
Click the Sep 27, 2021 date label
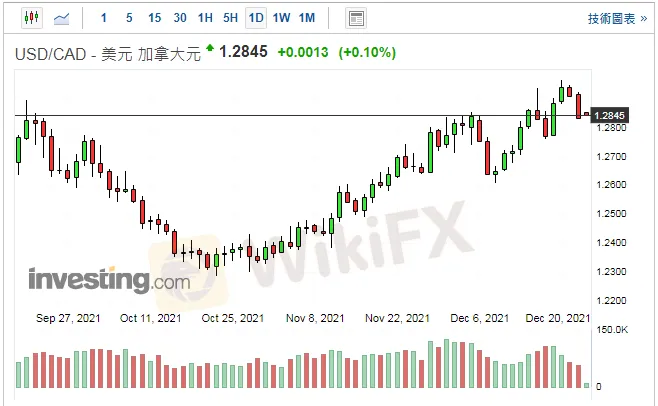tap(68, 318)
